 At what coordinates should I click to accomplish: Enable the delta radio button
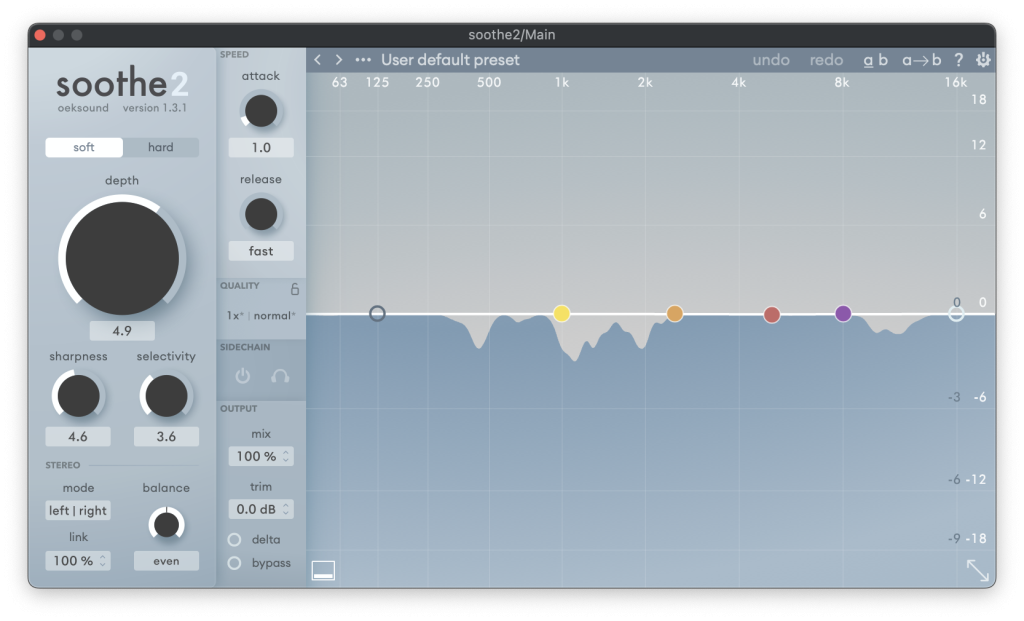[235, 540]
